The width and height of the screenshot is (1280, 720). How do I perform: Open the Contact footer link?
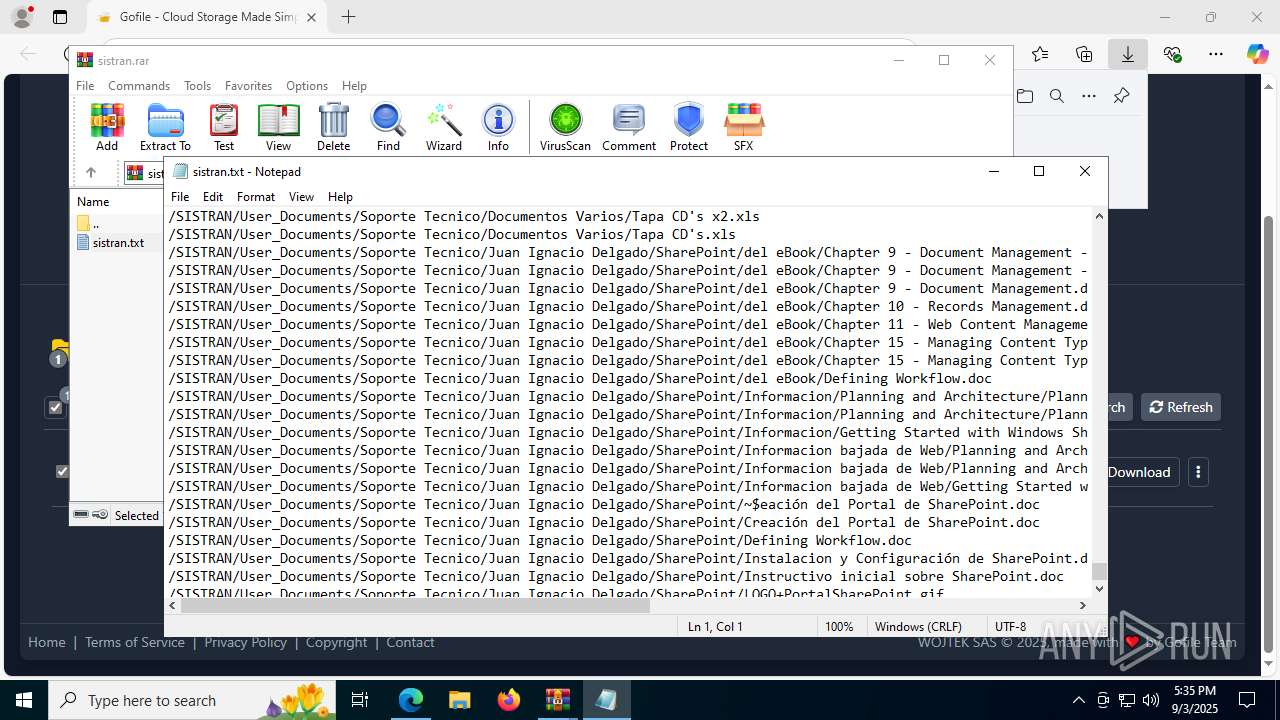click(410, 642)
